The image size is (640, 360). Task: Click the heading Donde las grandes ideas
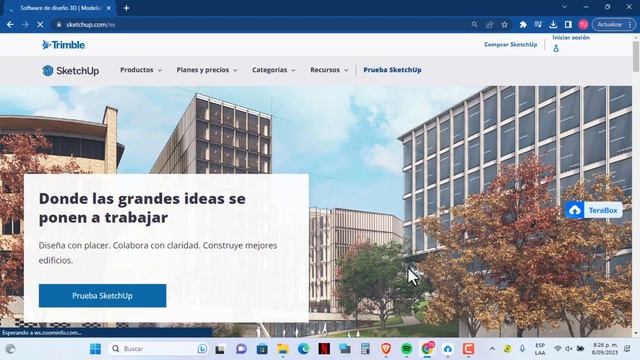[x=142, y=208]
